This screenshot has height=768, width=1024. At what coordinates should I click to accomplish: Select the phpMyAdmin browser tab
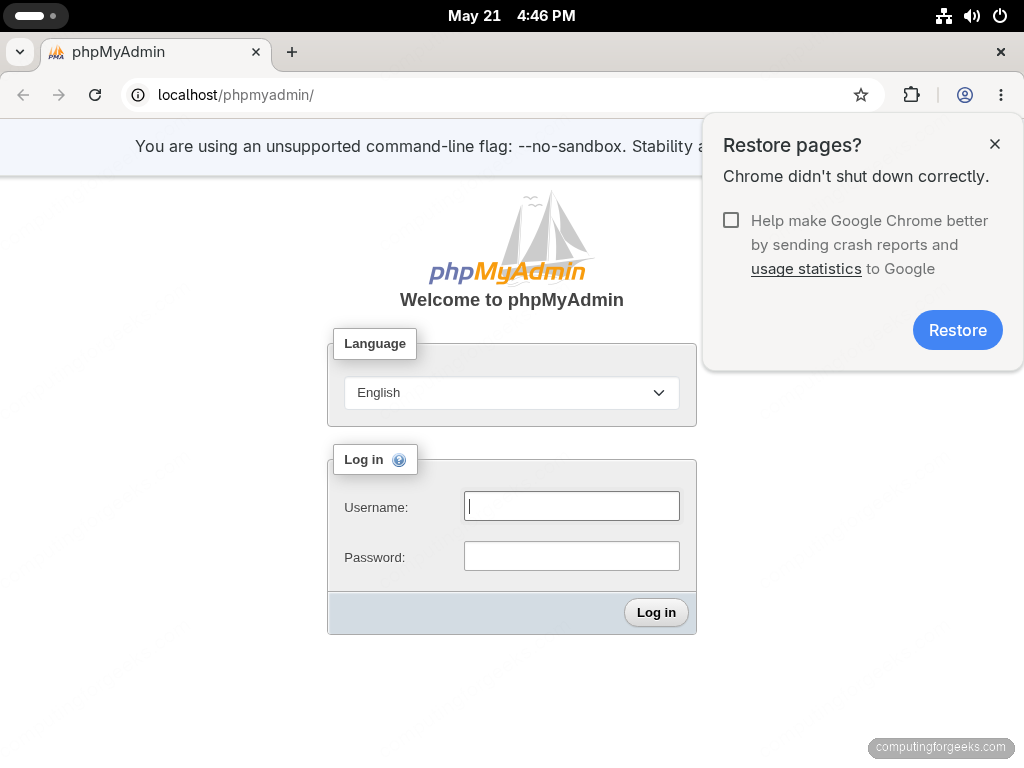pos(157,52)
